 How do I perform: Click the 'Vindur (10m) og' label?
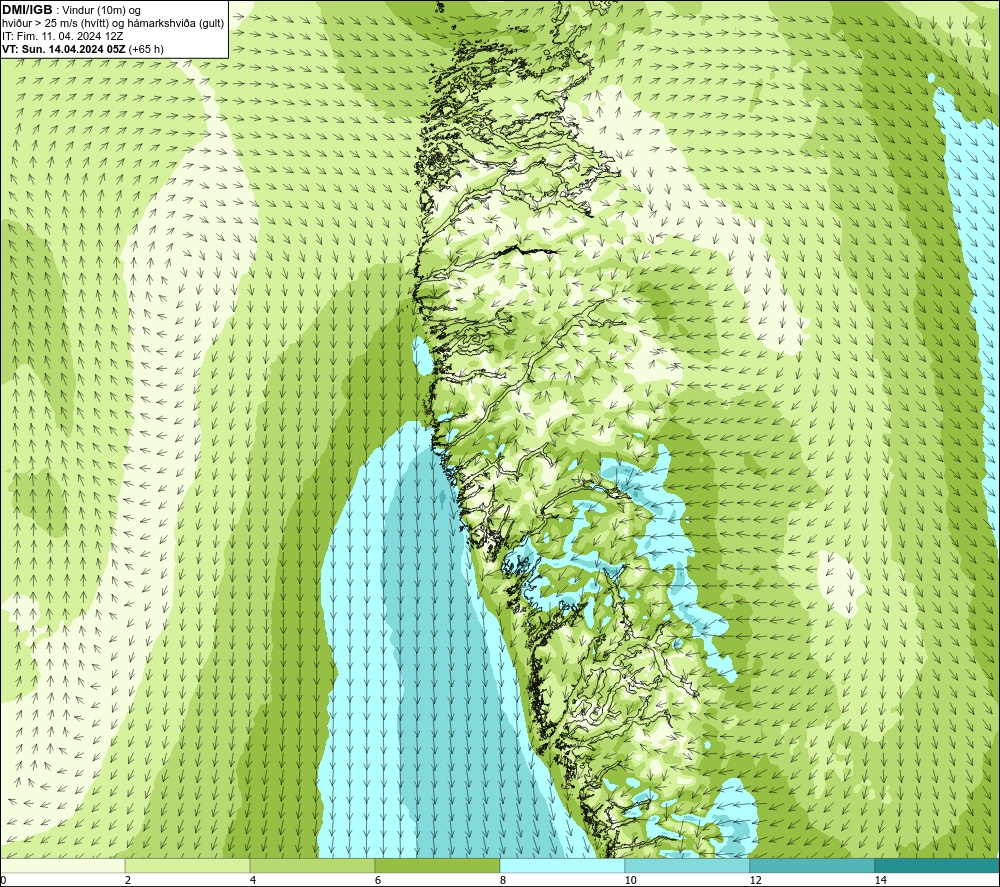pos(102,11)
